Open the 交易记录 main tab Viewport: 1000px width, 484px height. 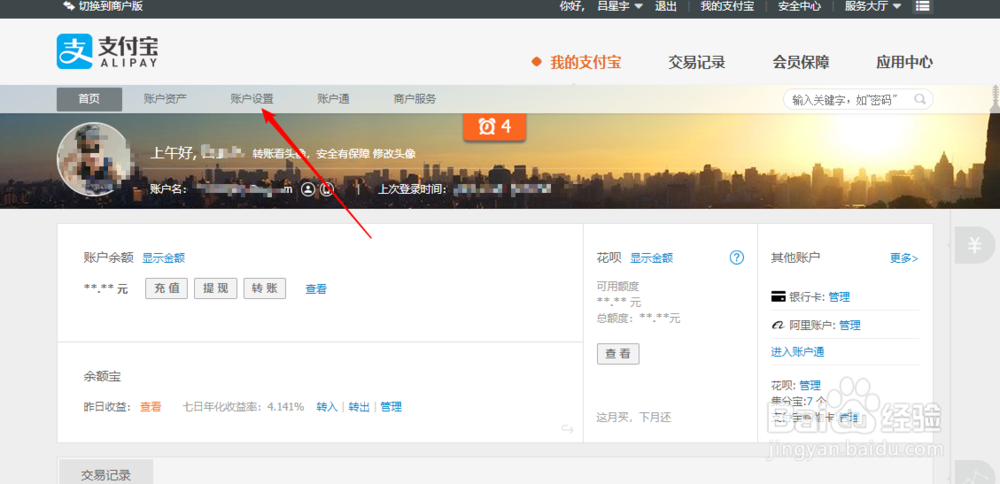[x=696, y=62]
